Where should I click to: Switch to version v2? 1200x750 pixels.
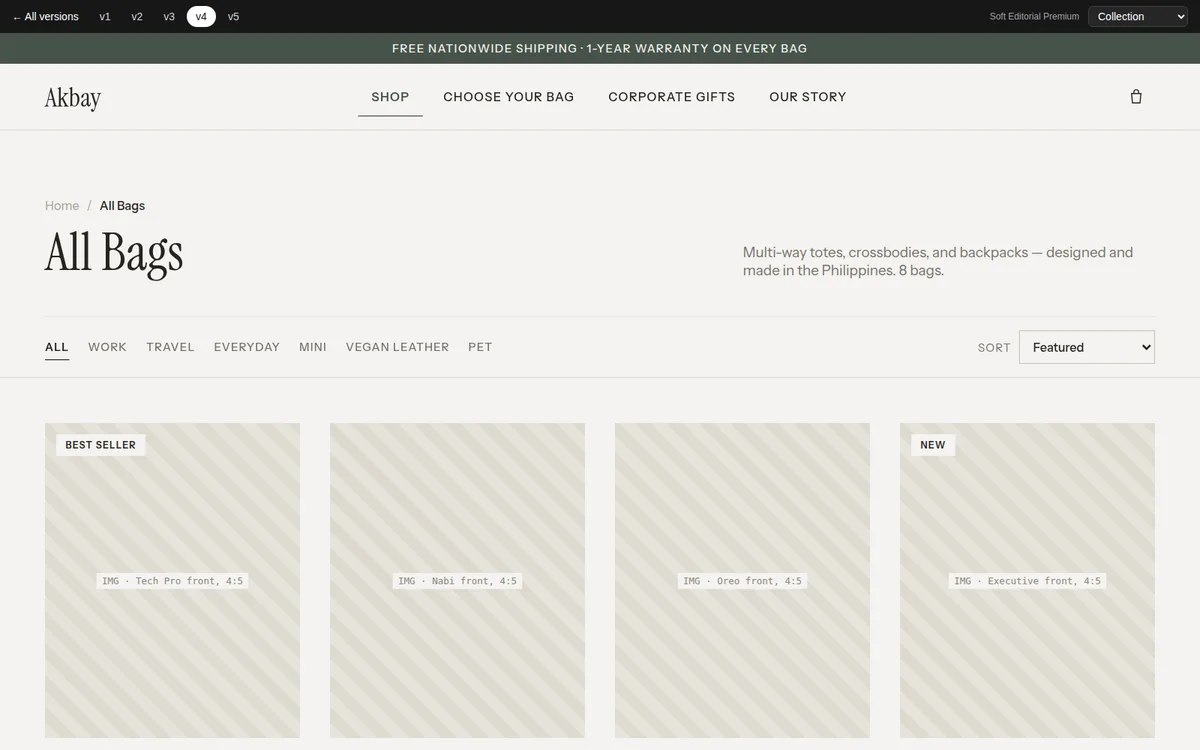coord(137,16)
